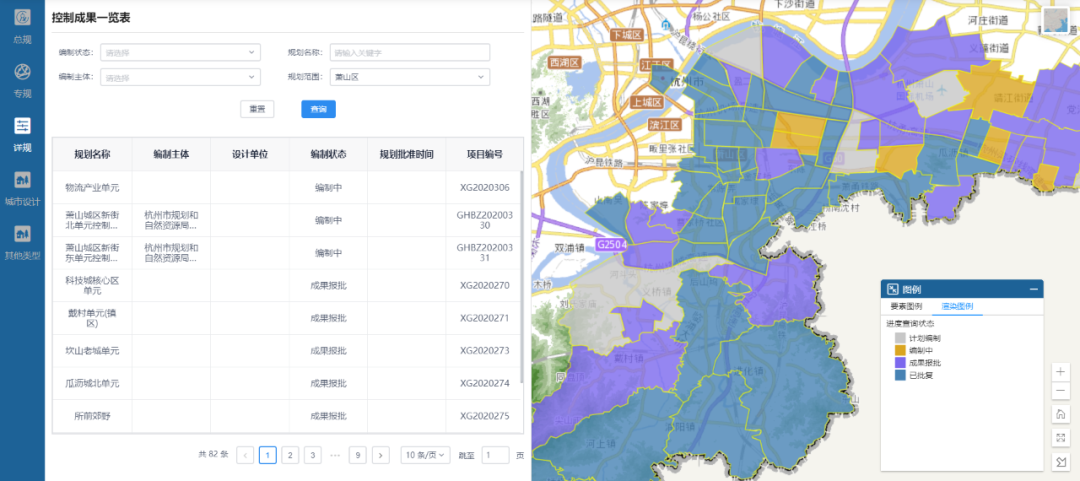Click the map selection arrow tool
This screenshot has width=1080, height=481.
point(1060,461)
